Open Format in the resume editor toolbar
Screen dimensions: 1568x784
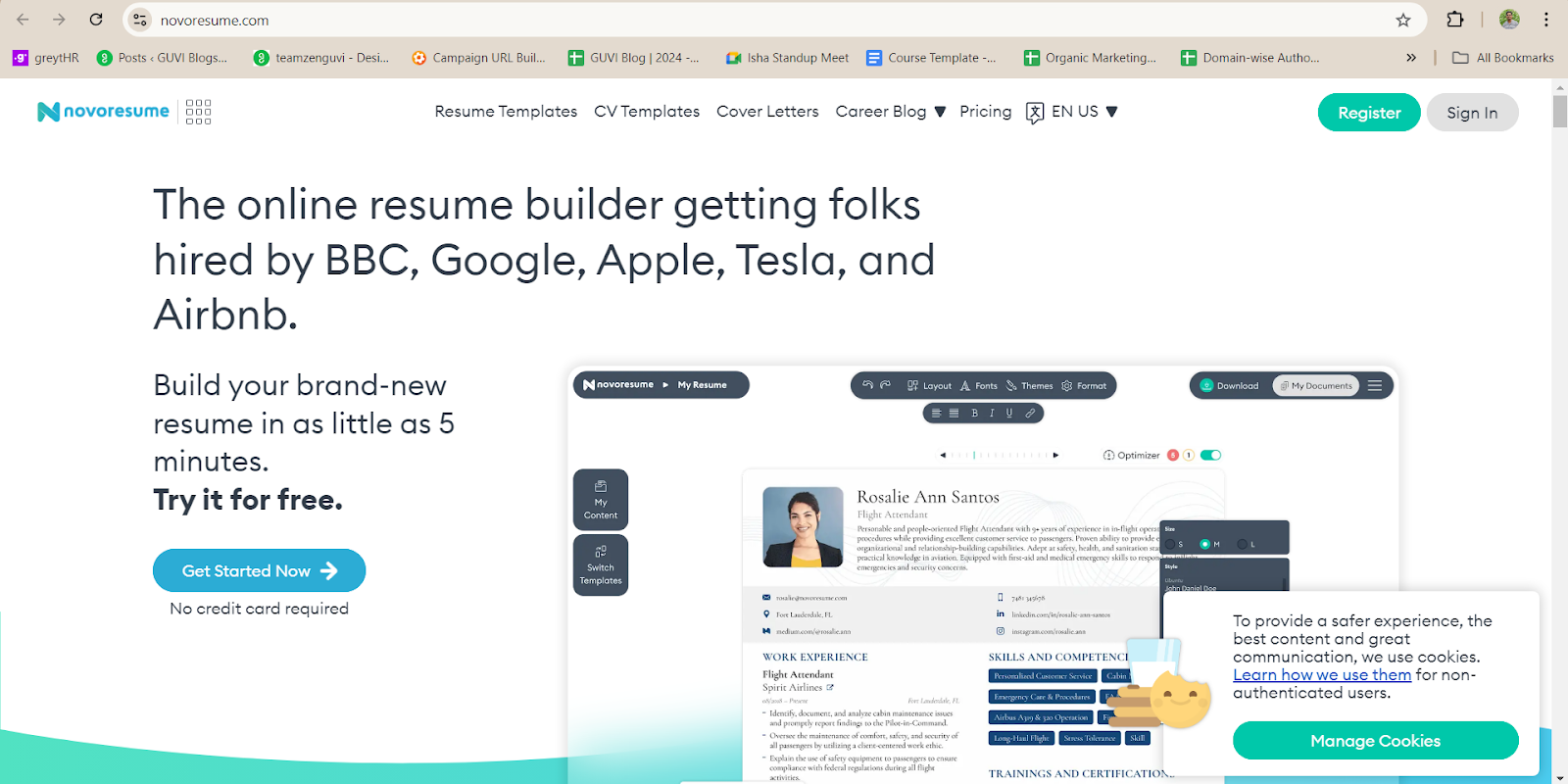(x=1084, y=385)
